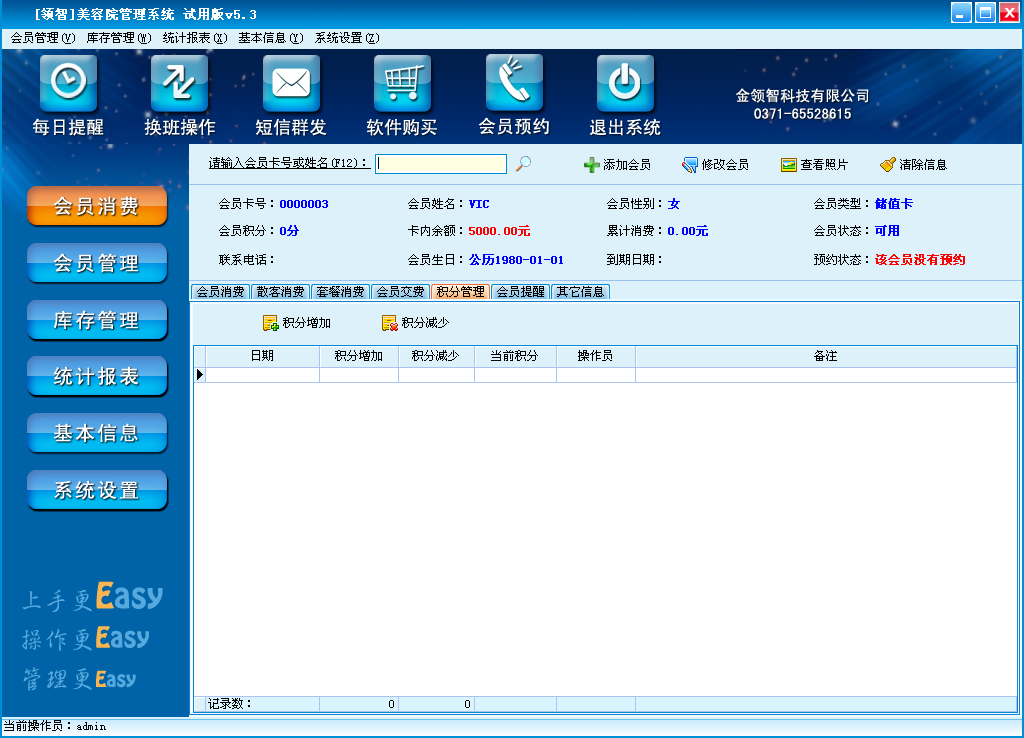The height and width of the screenshot is (738, 1024).
Task: Open the 统计报表(X) menu
Action: point(195,38)
